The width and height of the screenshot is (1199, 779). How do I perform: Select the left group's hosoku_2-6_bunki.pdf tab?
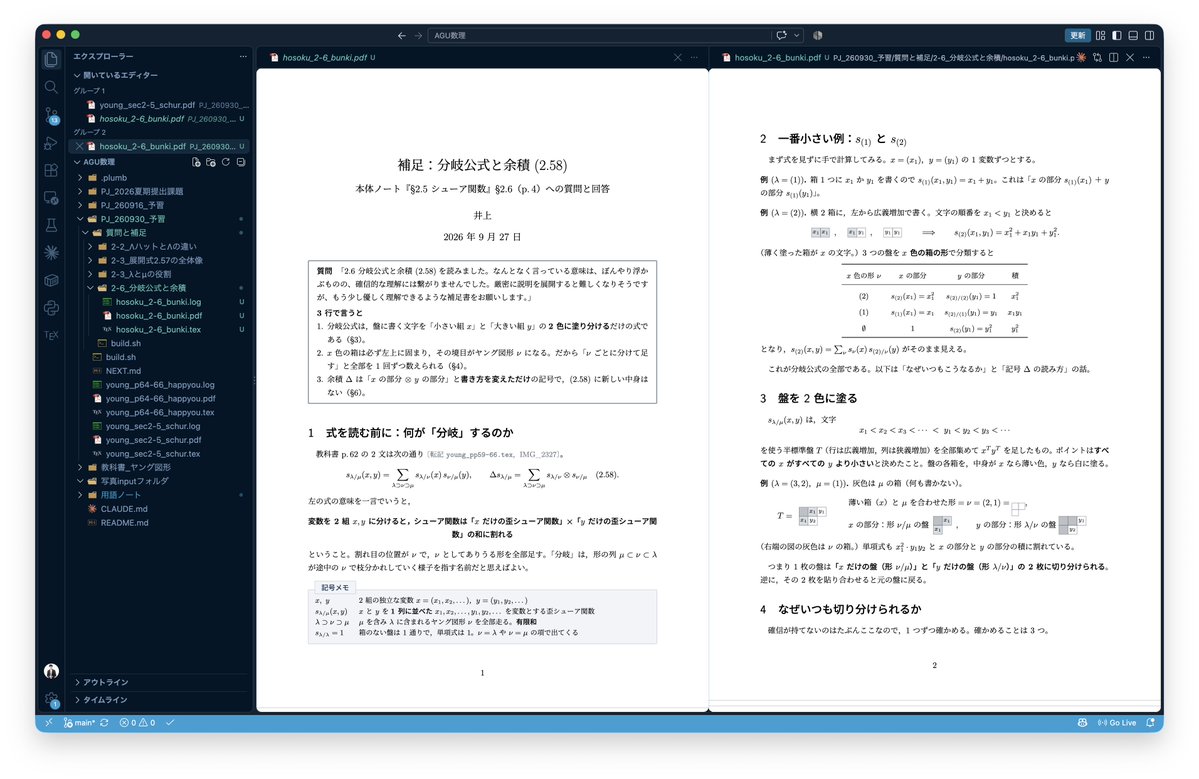click(323, 57)
